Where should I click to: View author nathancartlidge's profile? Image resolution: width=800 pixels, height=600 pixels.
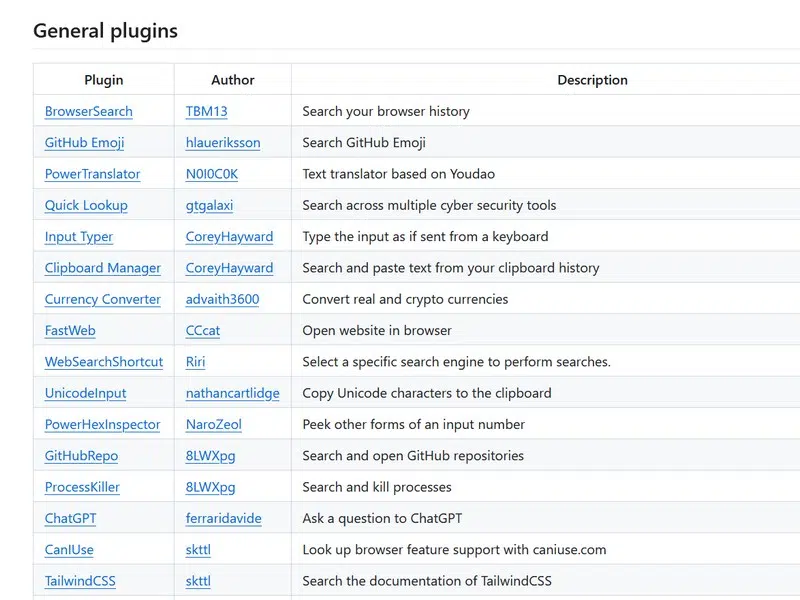point(232,393)
